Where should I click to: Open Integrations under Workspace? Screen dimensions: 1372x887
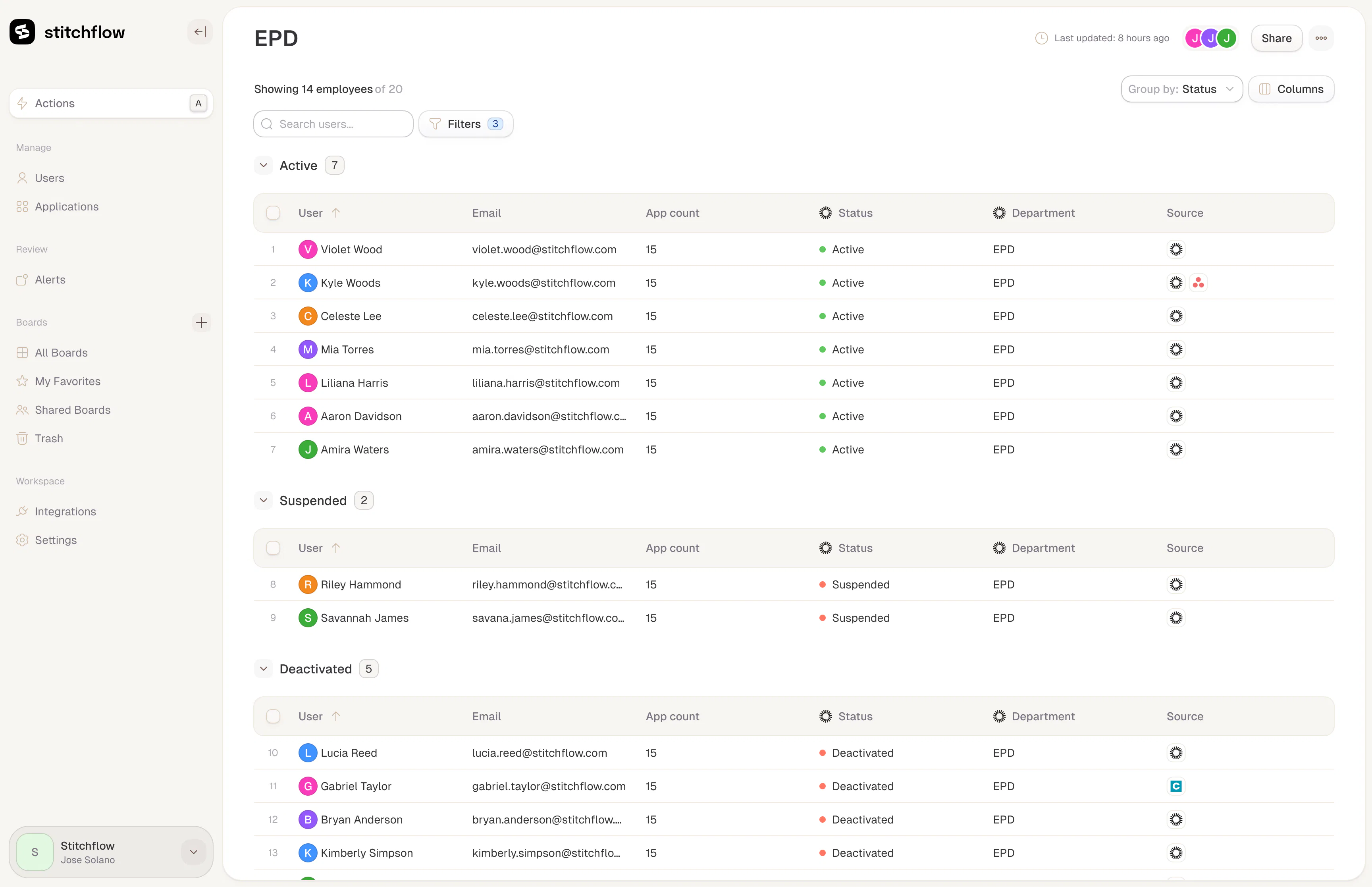click(65, 511)
